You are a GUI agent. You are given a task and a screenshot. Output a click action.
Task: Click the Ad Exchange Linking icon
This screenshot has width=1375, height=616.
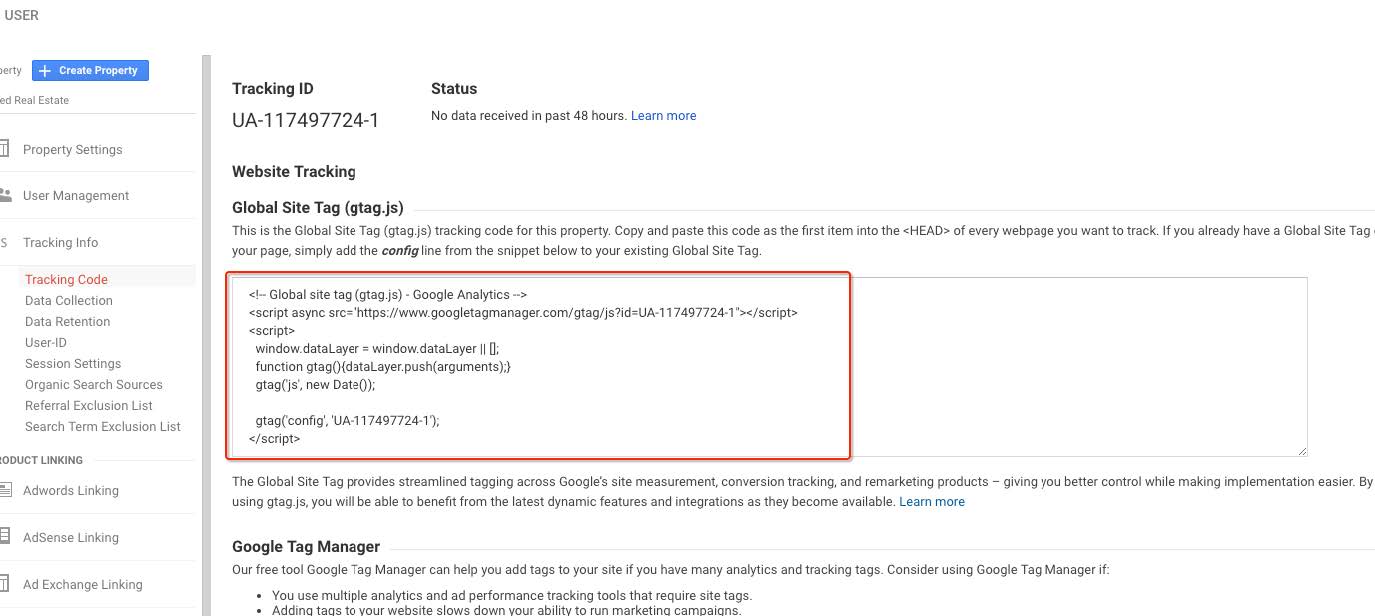pyautogui.click(x=5, y=584)
